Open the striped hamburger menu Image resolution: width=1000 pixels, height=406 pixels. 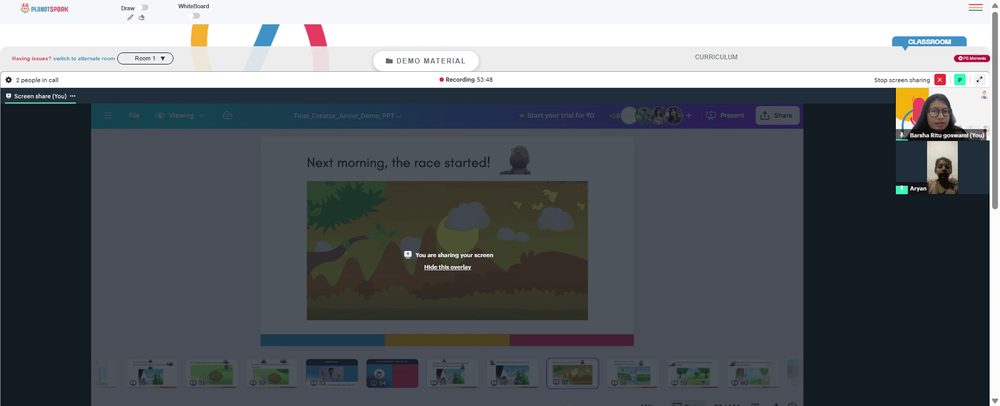pos(975,8)
